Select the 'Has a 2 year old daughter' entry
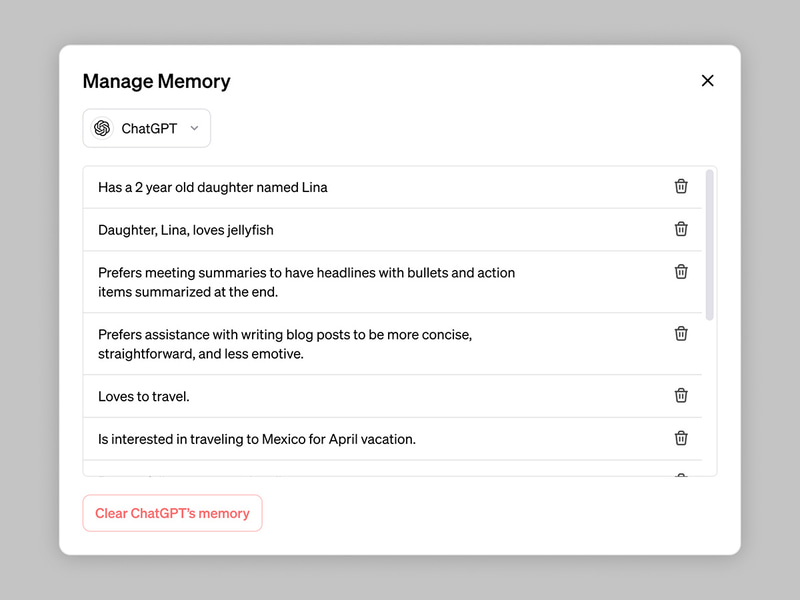800x600 pixels. coord(213,187)
